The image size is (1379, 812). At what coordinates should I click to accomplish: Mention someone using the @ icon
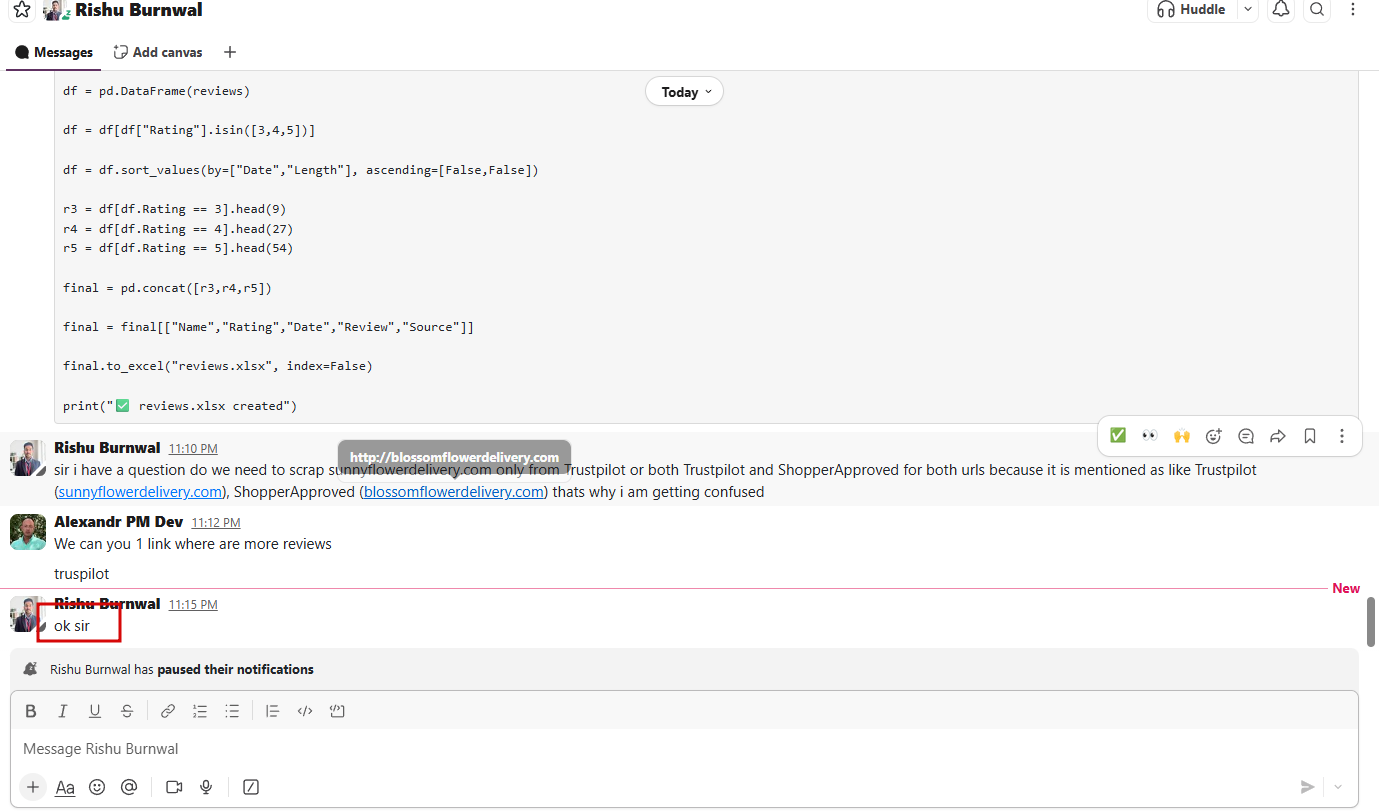click(x=129, y=787)
